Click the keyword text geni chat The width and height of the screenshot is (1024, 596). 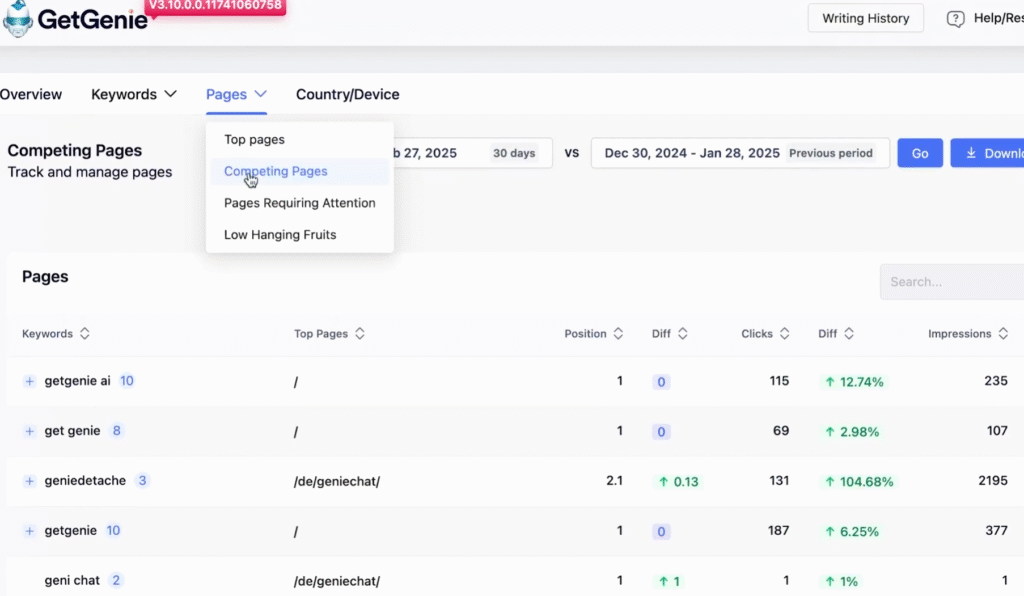click(72, 580)
